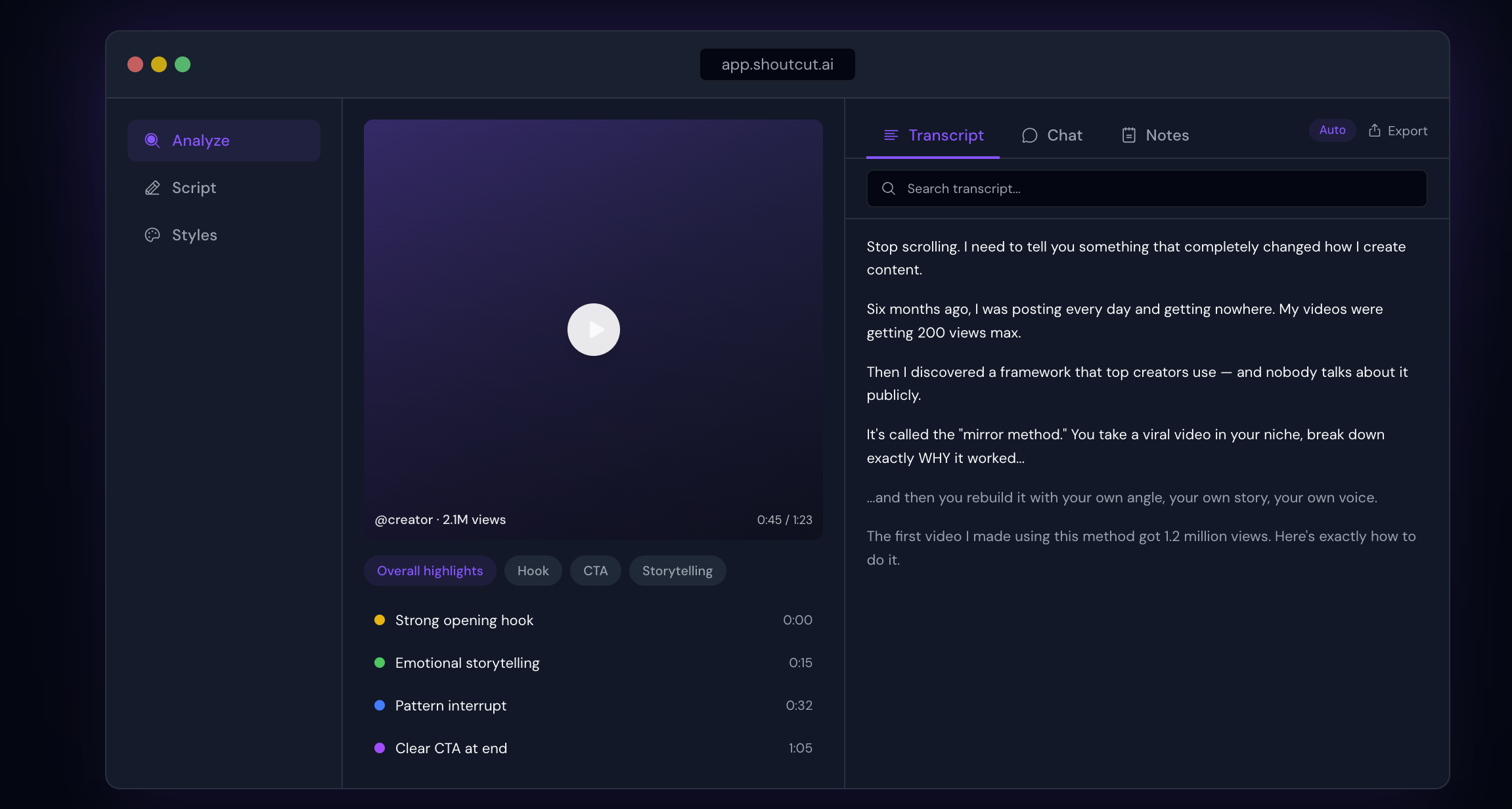Click the Notes clipboard icon
Image resolution: width=1512 pixels, height=809 pixels.
tap(1128, 135)
